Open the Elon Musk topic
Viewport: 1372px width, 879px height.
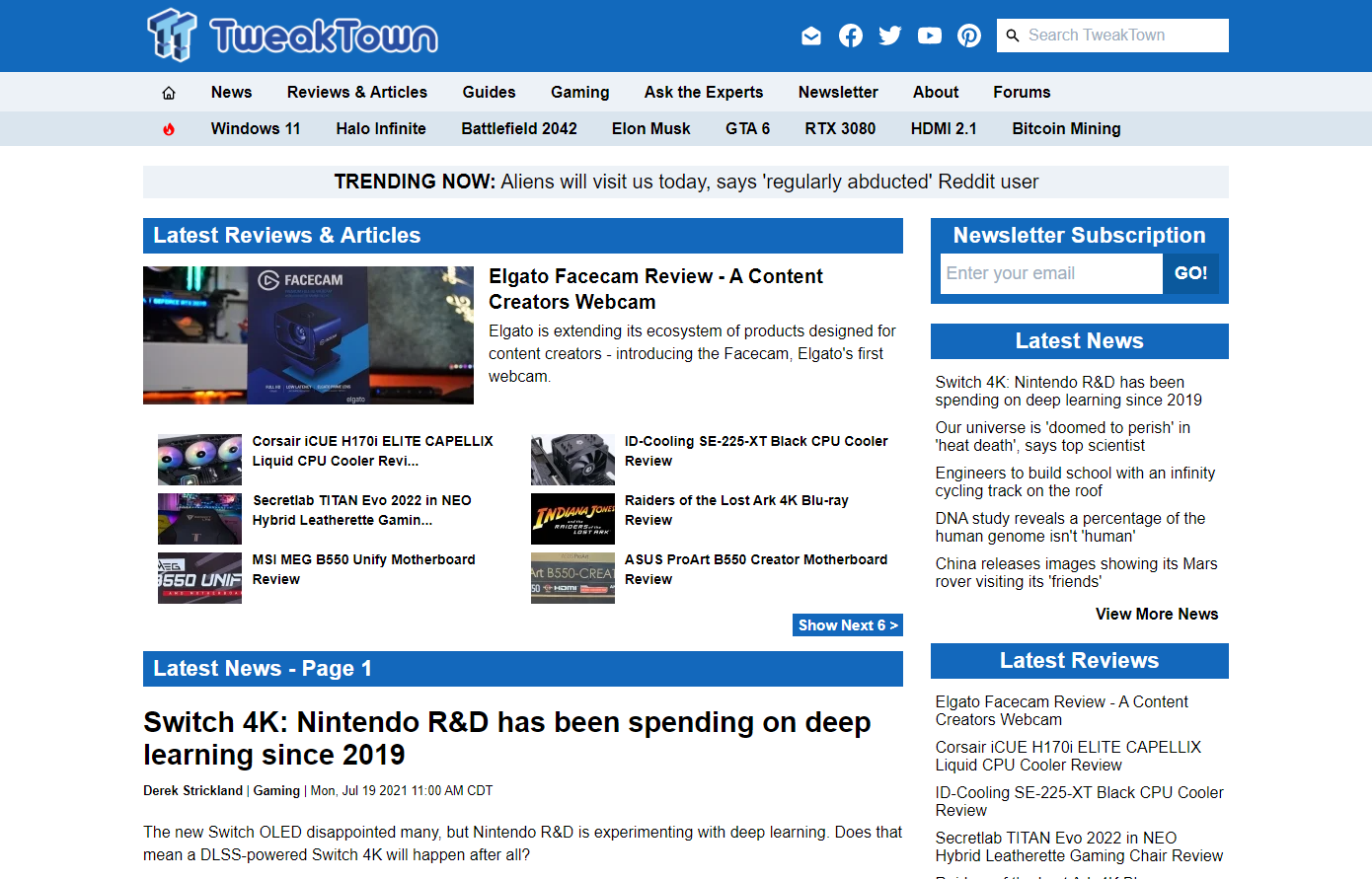pyautogui.click(x=650, y=128)
